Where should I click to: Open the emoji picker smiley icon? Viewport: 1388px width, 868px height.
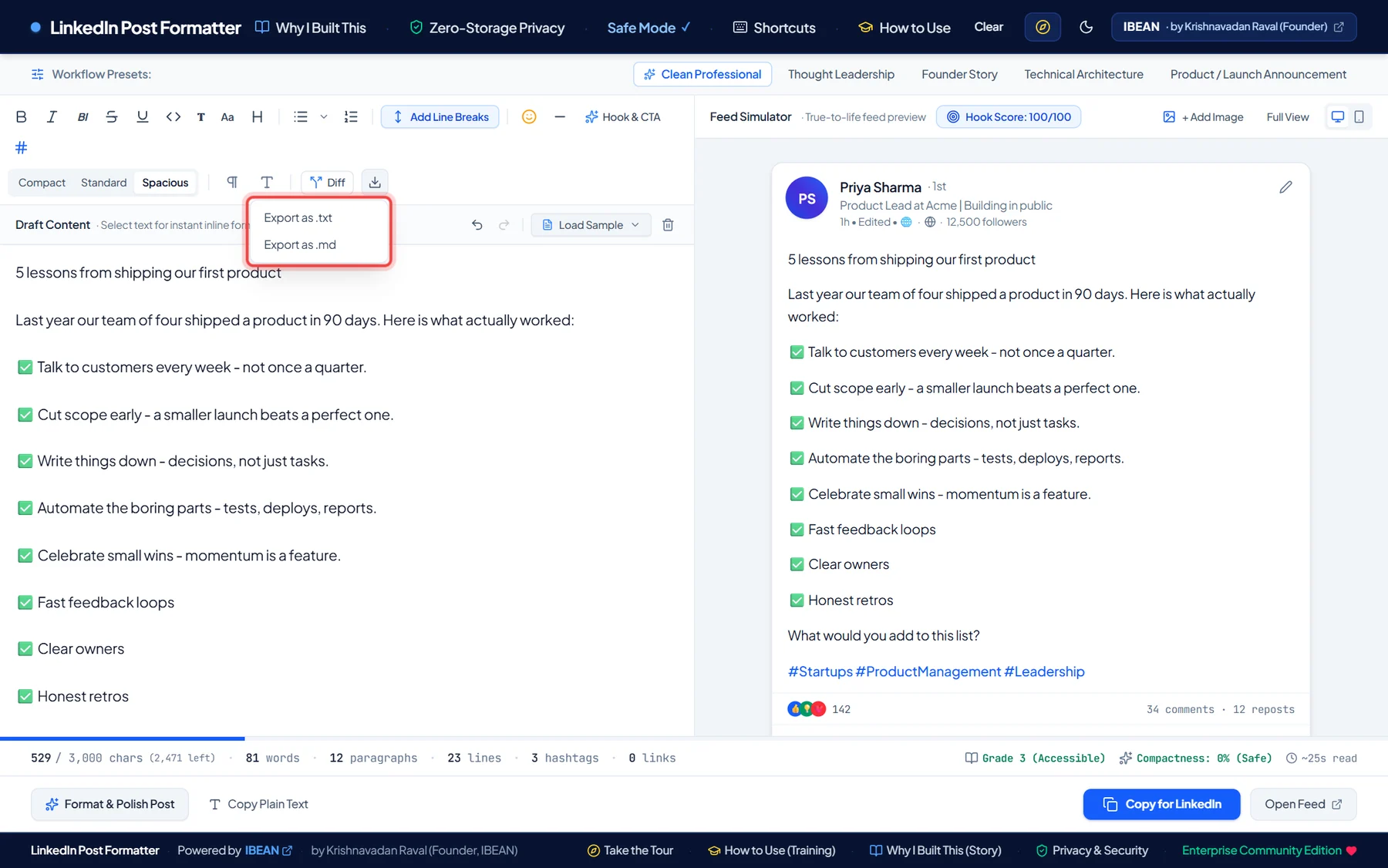529,117
